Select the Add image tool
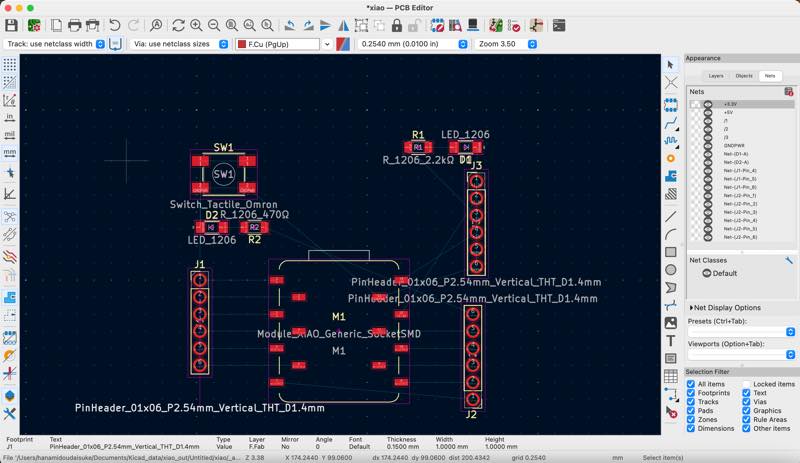 click(670, 323)
